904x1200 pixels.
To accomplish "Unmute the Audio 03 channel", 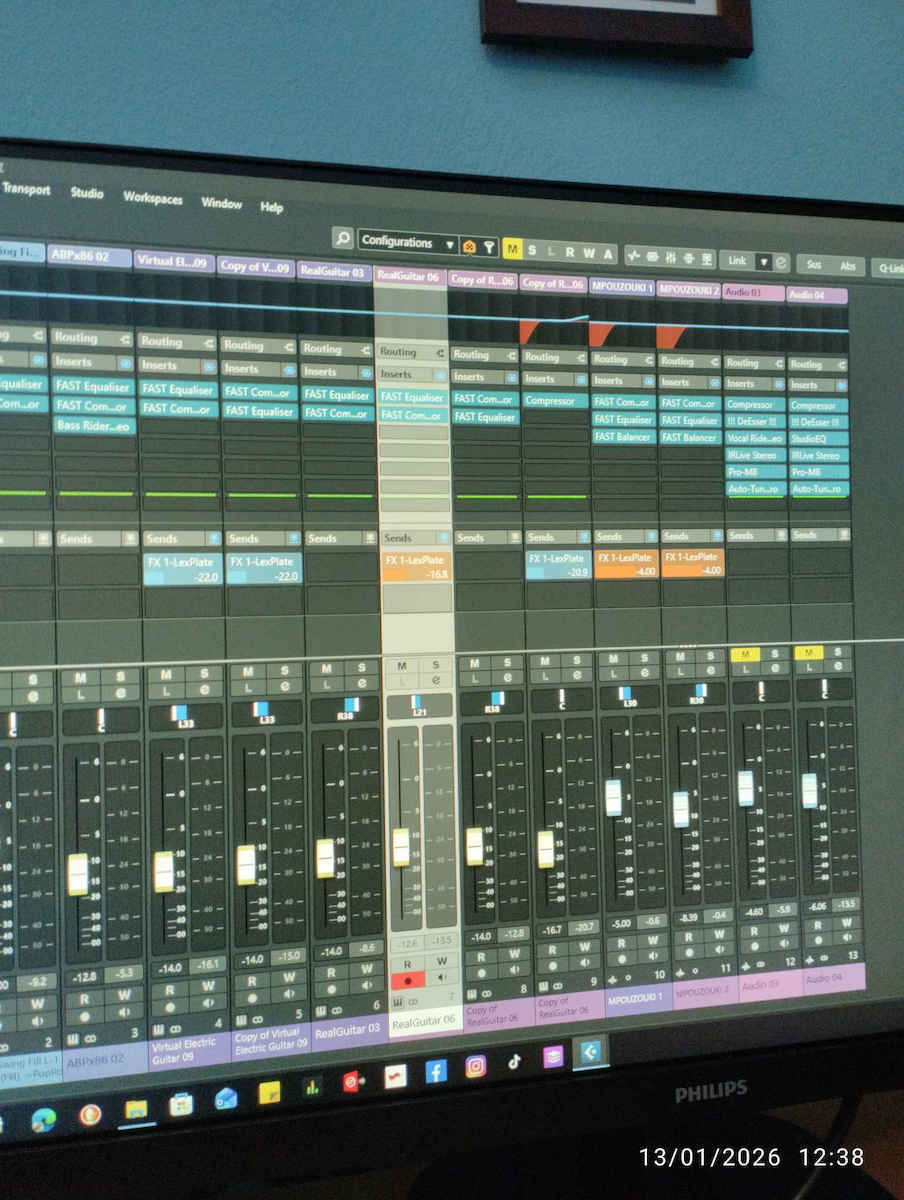I will 745,655.
